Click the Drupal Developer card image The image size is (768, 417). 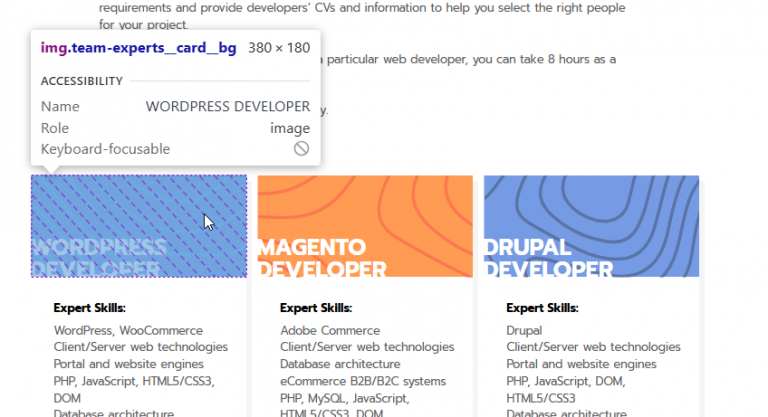[592, 226]
